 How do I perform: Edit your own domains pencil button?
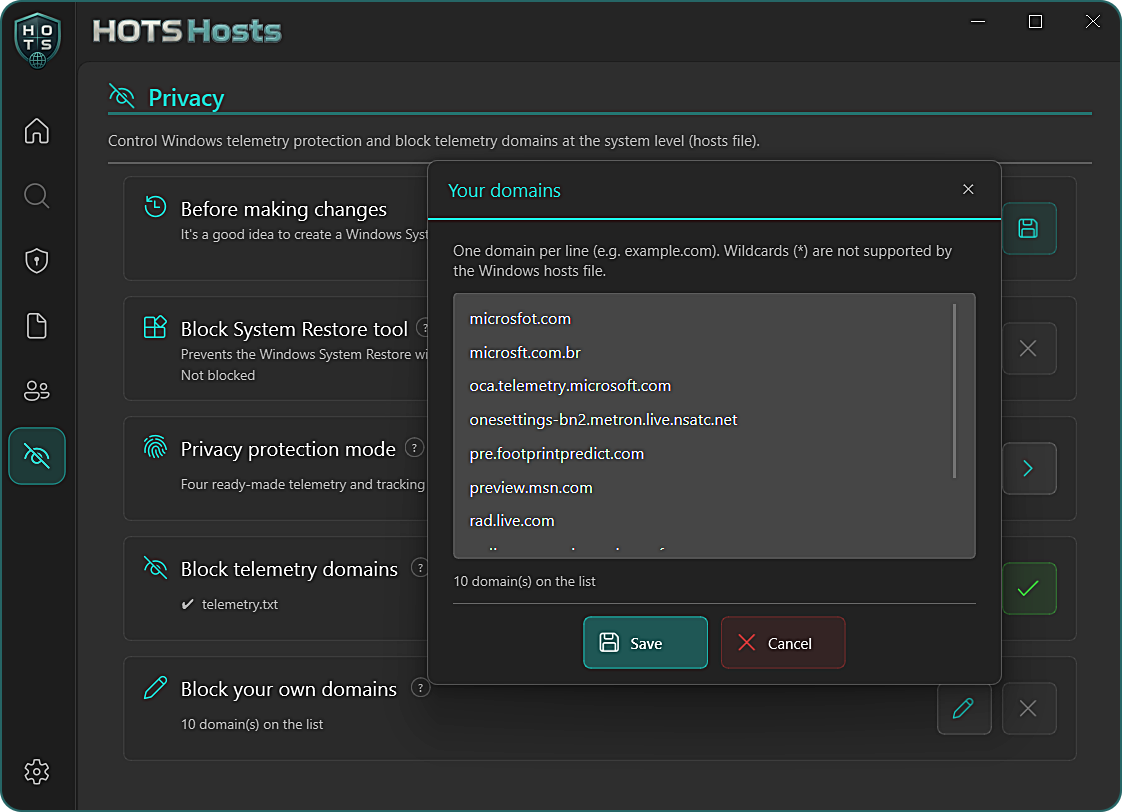pos(964,709)
